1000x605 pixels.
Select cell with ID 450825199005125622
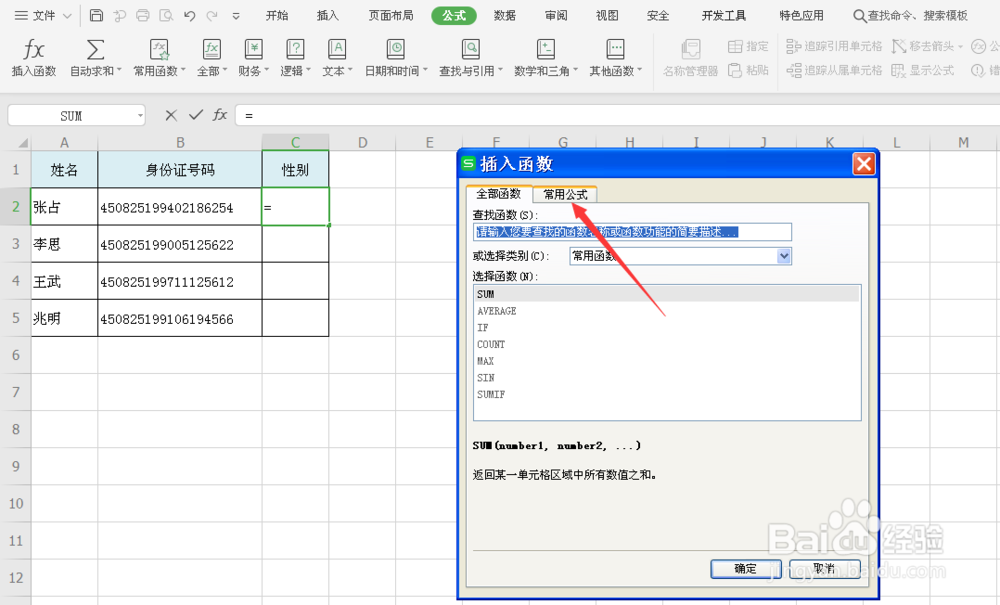coord(180,244)
